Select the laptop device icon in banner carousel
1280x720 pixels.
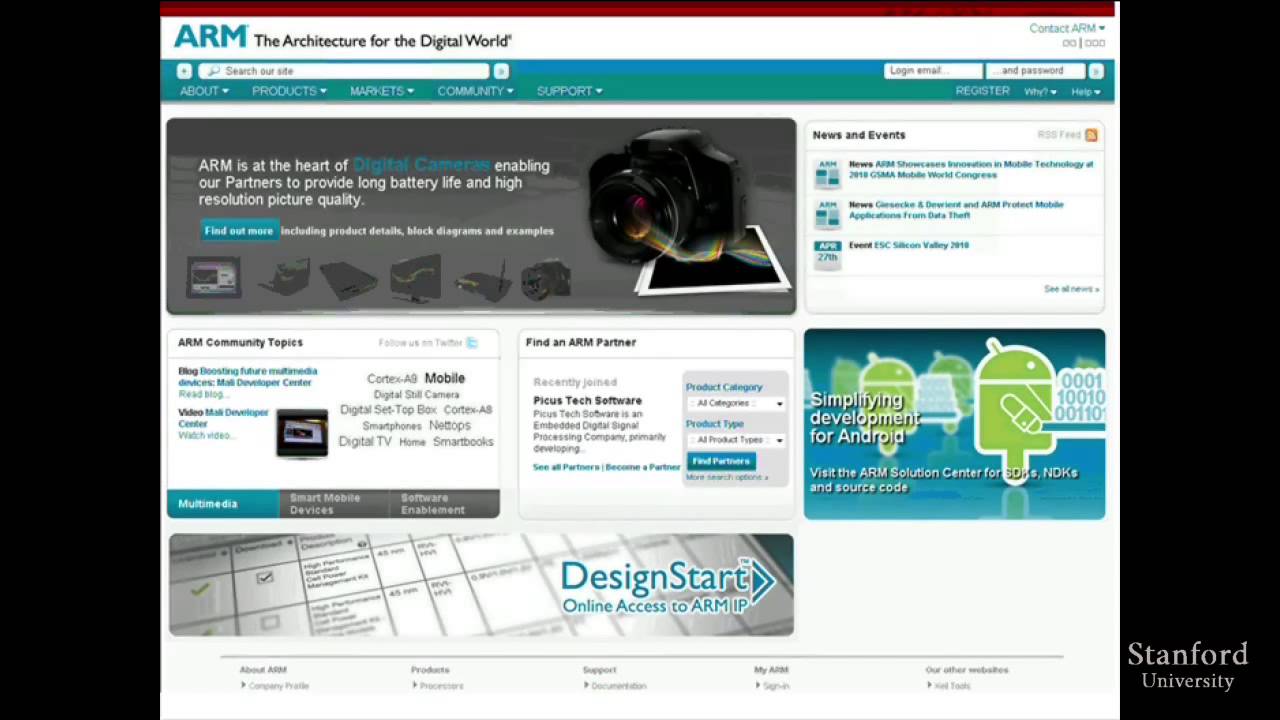pyautogui.click(x=284, y=277)
